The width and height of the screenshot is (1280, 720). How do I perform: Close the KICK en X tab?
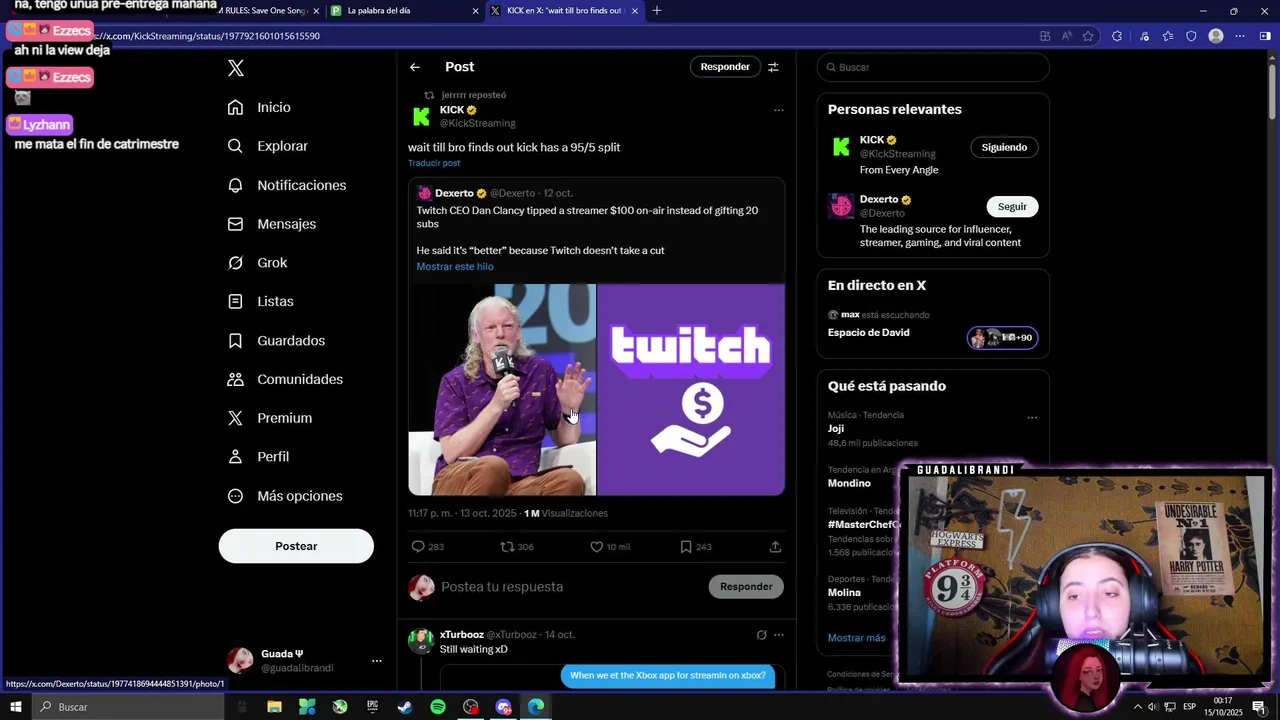pos(634,11)
